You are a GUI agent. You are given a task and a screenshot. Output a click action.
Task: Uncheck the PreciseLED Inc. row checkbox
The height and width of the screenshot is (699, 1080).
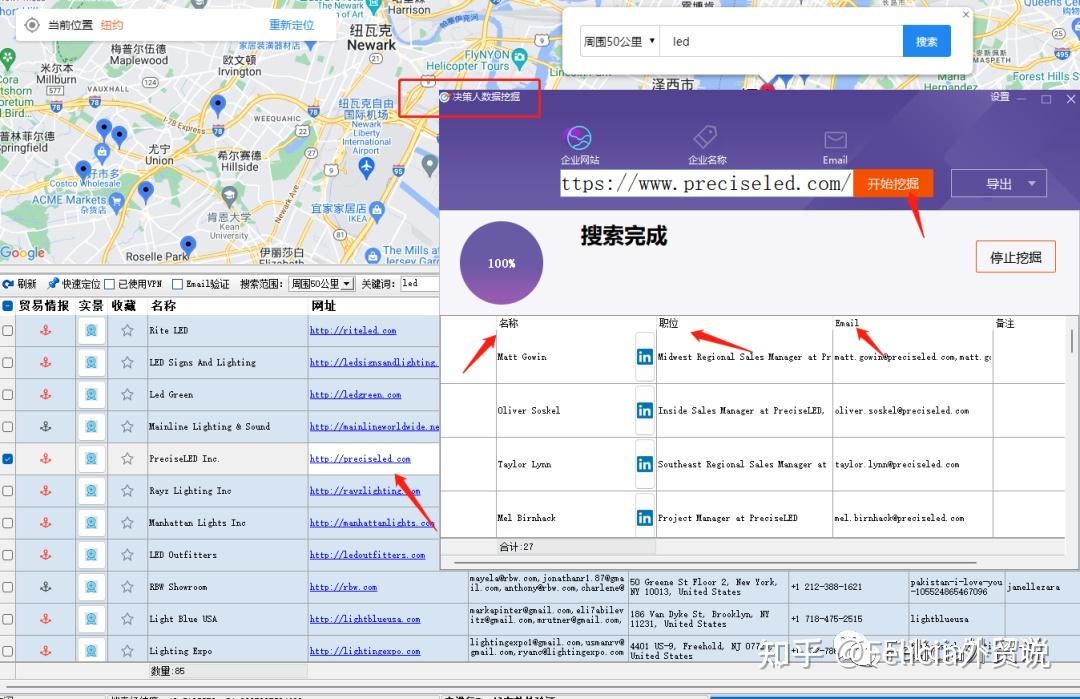point(8,459)
